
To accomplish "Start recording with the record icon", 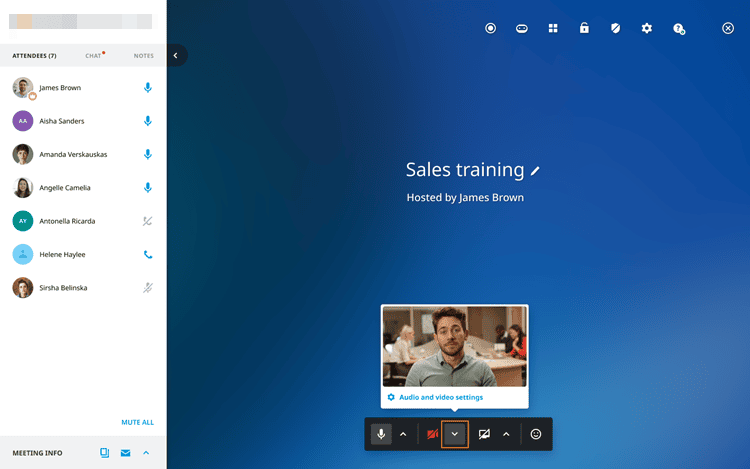I will [x=491, y=28].
